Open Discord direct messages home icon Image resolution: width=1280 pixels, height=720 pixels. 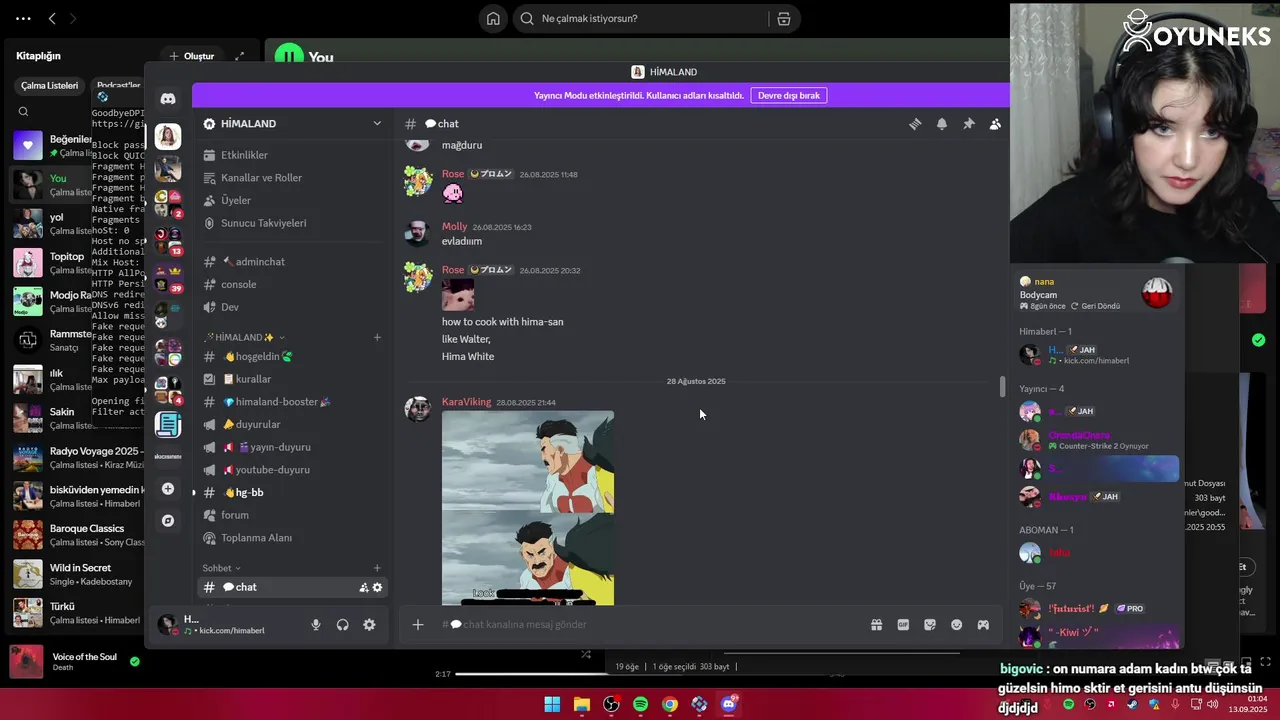coord(168,98)
